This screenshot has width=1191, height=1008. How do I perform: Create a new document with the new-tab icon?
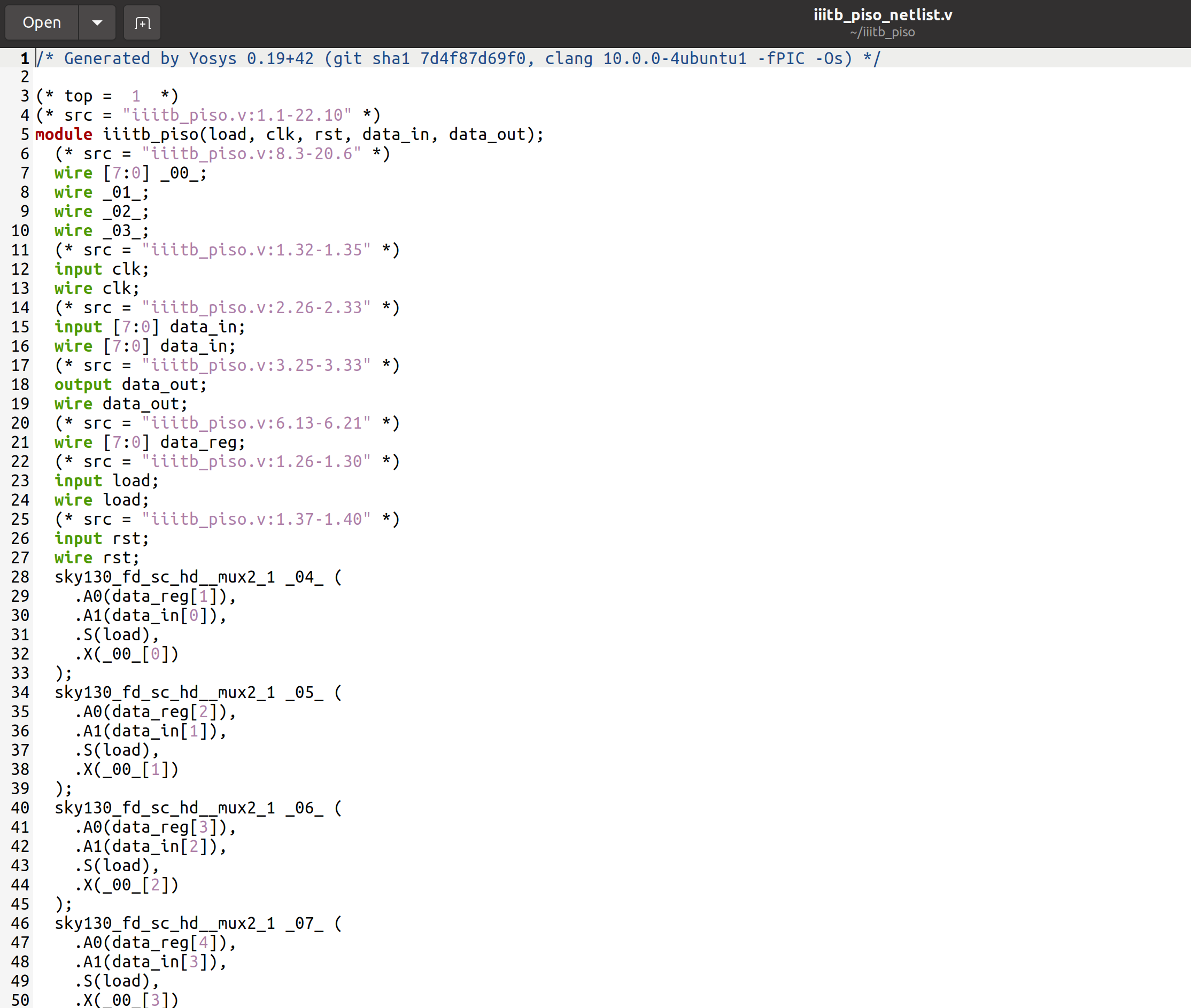(142, 22)
